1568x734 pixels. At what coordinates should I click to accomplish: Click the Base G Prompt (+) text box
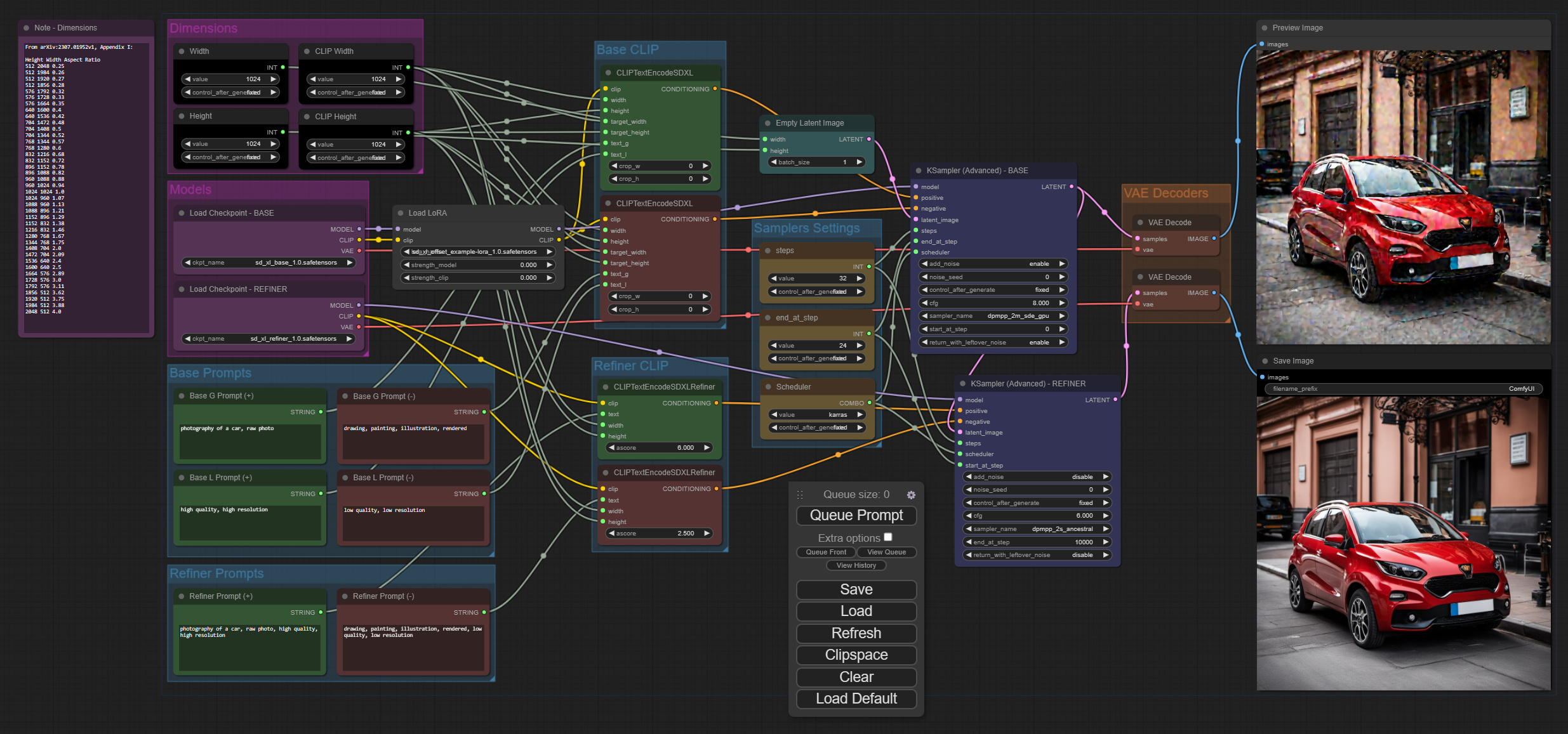[x=250, y=442]
